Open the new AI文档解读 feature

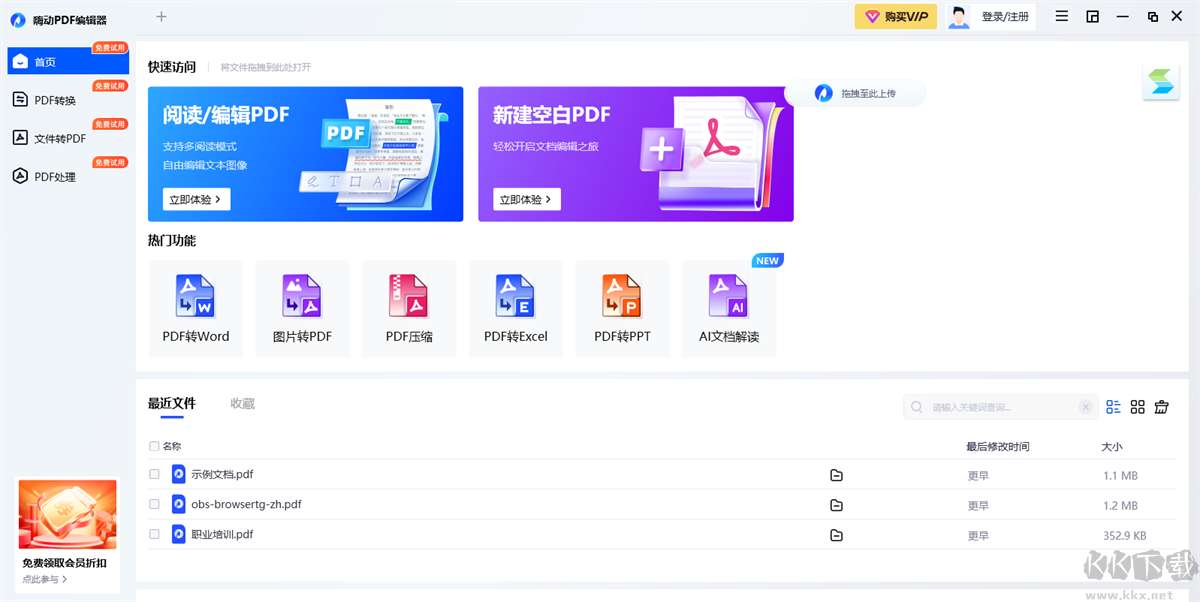coord(729,308)
